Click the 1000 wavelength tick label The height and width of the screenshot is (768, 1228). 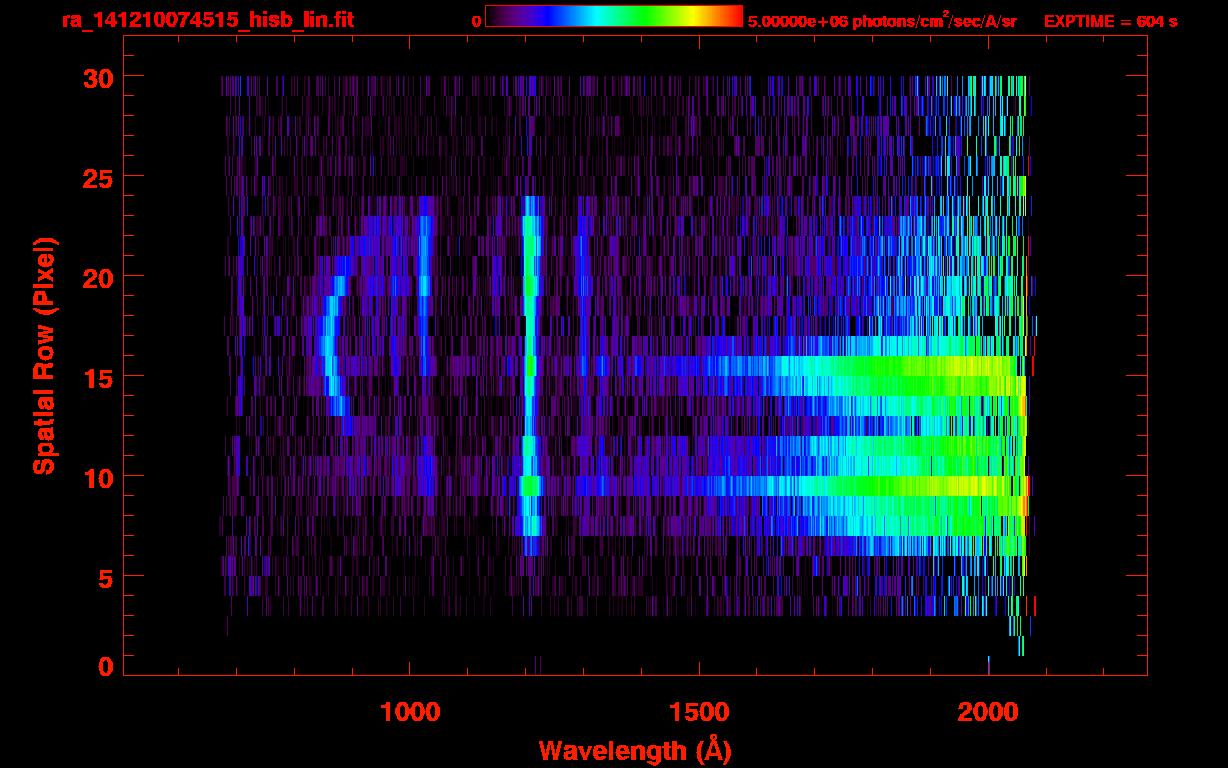click(x=410, y=712)
